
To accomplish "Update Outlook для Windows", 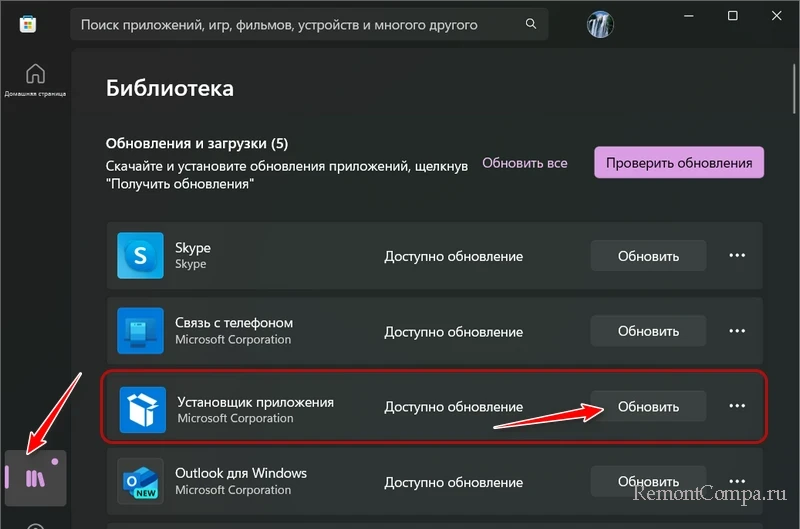I will (x=648, y=481).
